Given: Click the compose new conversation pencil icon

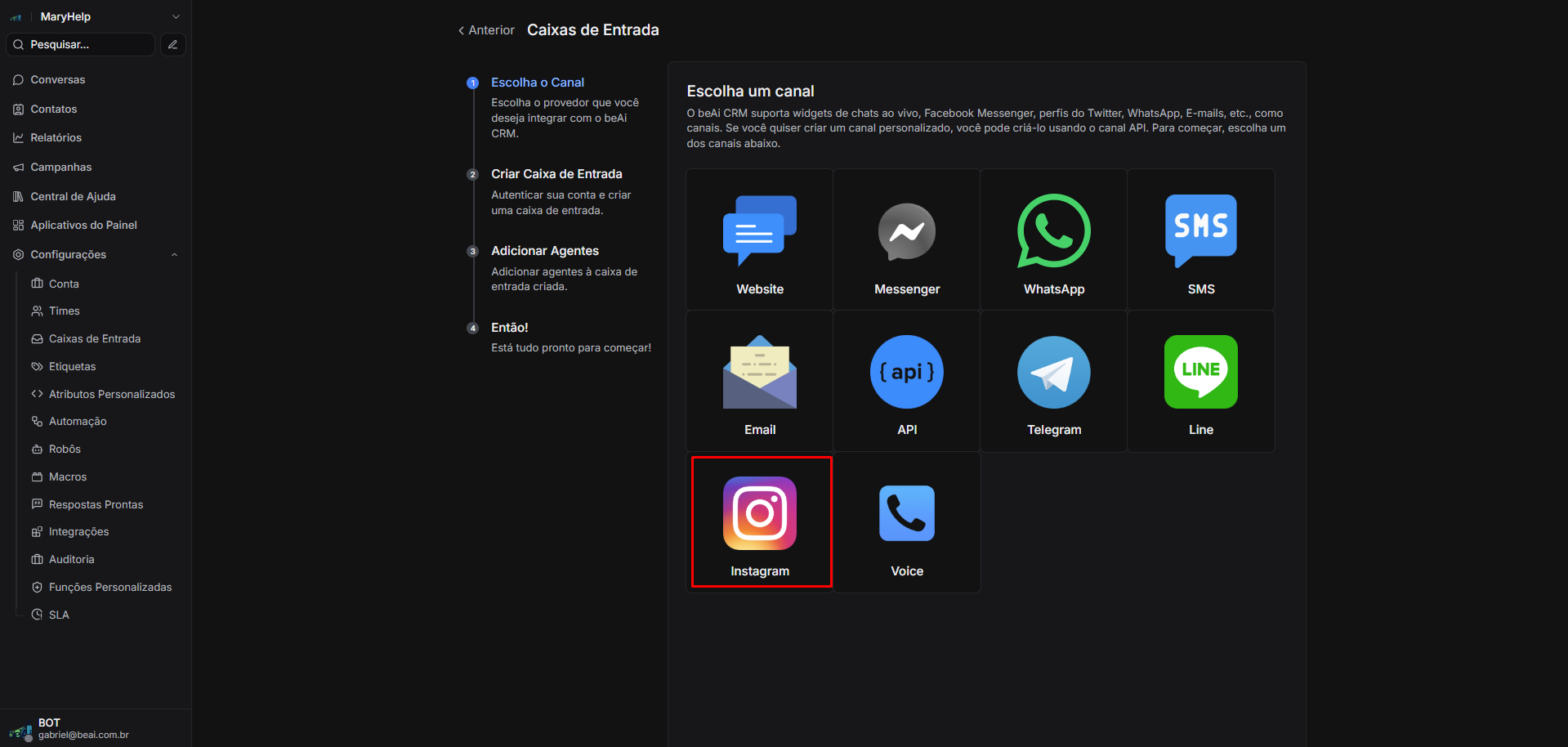Looking at the screenshot, I should (x=172, y=45).
